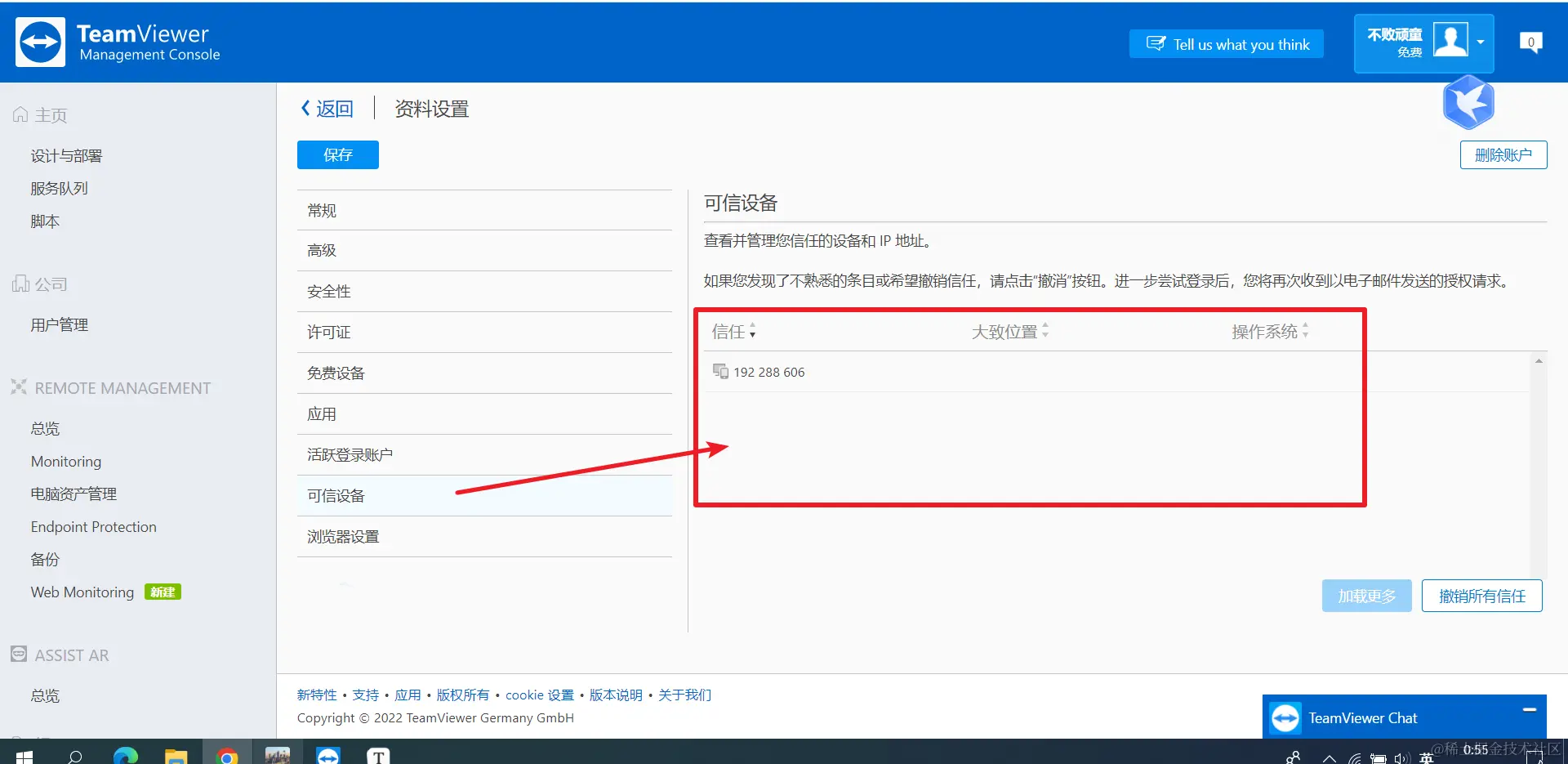Select the REMOTE MANAGEMENT section icon
Screen dimensions: 1568x764
(x=19, y=387)
